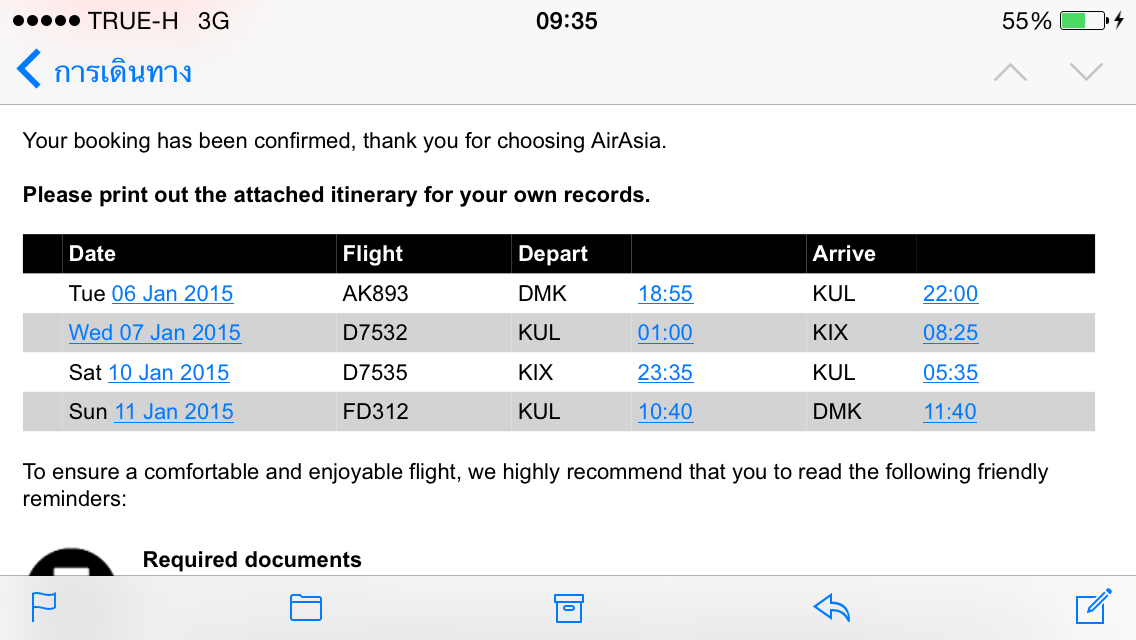Tap the 10 Jan 2015 date link
The image size is (1136, 640).
pyautogui.click(x=169, y=373)
